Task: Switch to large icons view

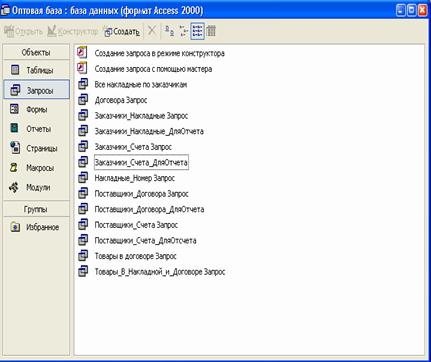Action: pos(169,31)
